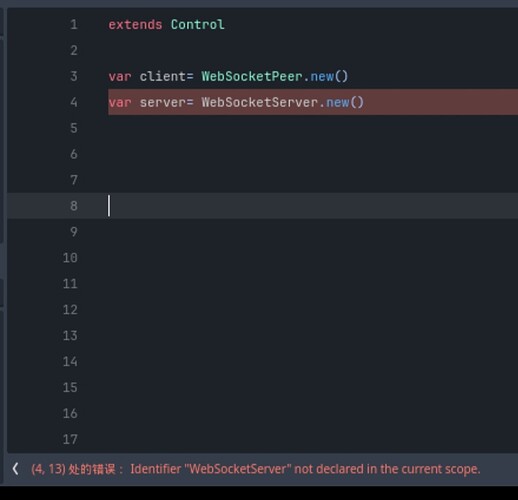The width and height of the screenshot is (518, 500).
Task: Place the cursor on empty line 5
Action: [313, 128]
